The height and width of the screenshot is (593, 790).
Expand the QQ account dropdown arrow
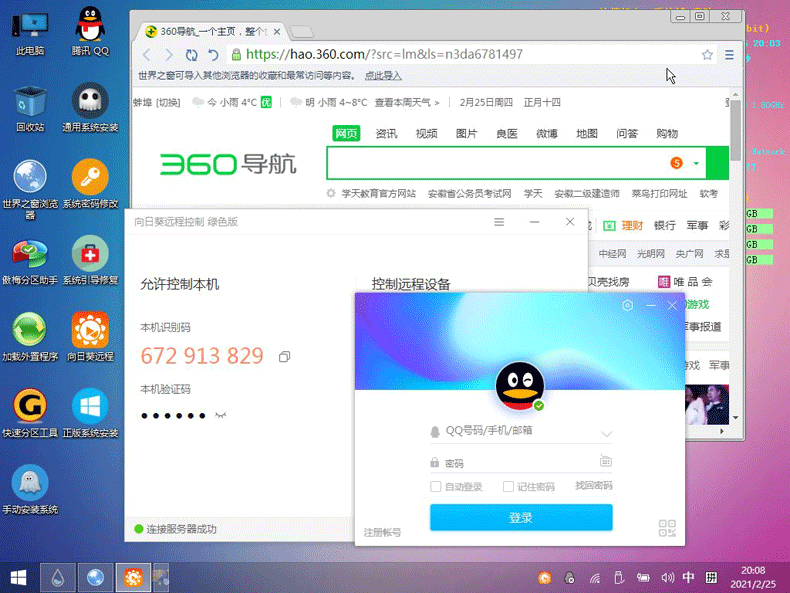(x=606, y=433)
